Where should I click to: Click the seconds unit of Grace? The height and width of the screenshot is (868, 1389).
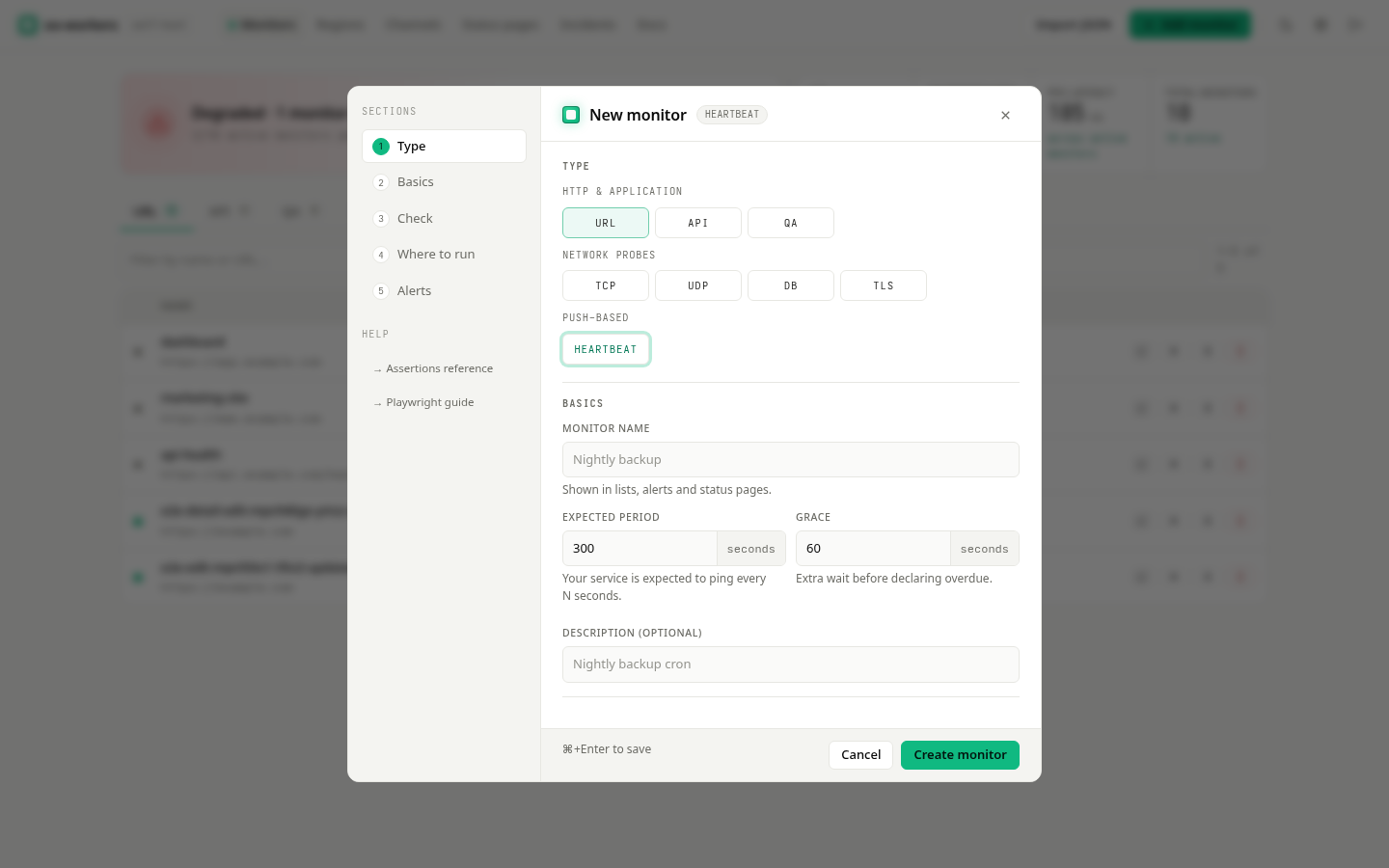click(985, 549)
